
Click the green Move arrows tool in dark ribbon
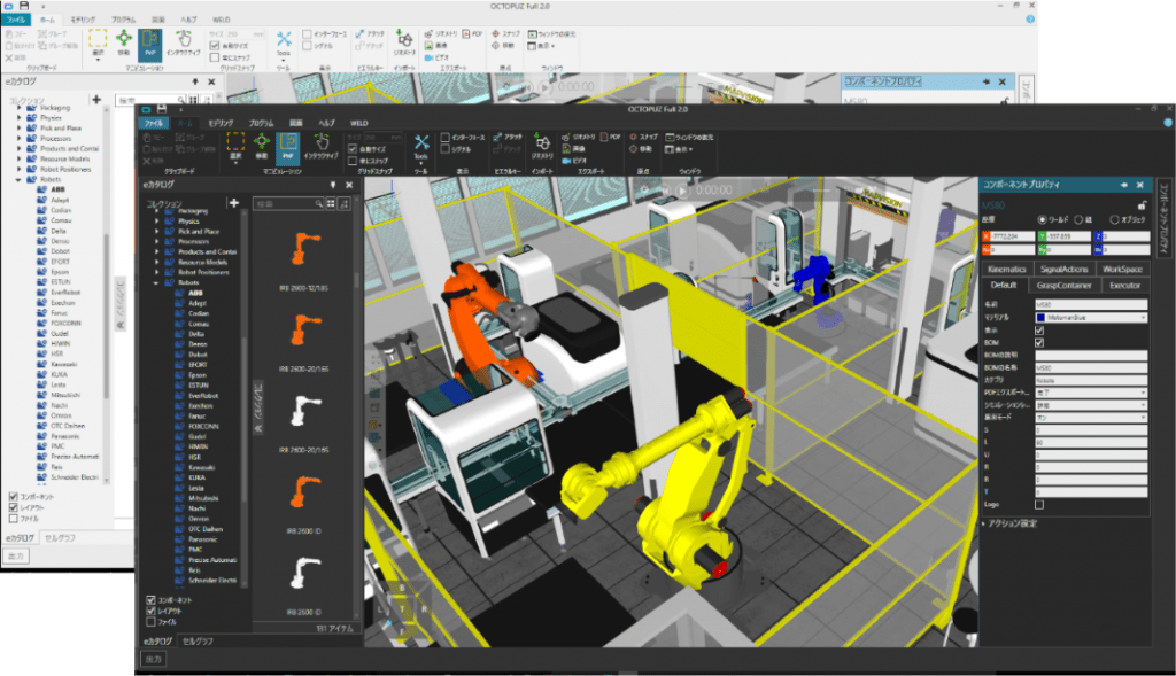[x=262, y=146]
